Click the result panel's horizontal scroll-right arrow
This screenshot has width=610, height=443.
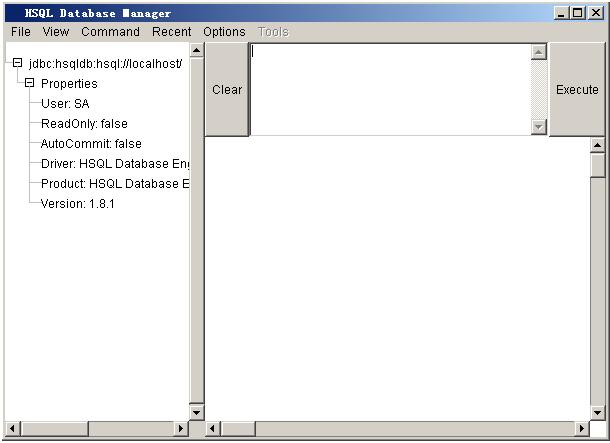582,429
